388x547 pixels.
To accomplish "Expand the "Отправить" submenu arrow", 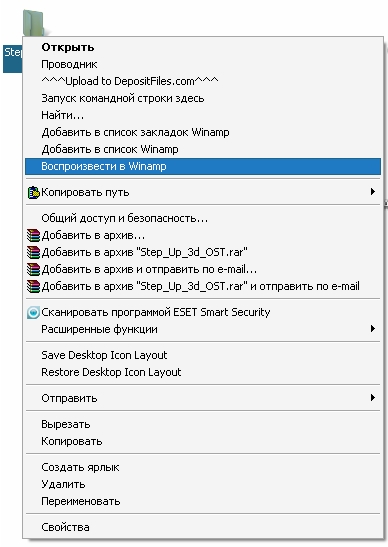I will [x=373, y=398].
